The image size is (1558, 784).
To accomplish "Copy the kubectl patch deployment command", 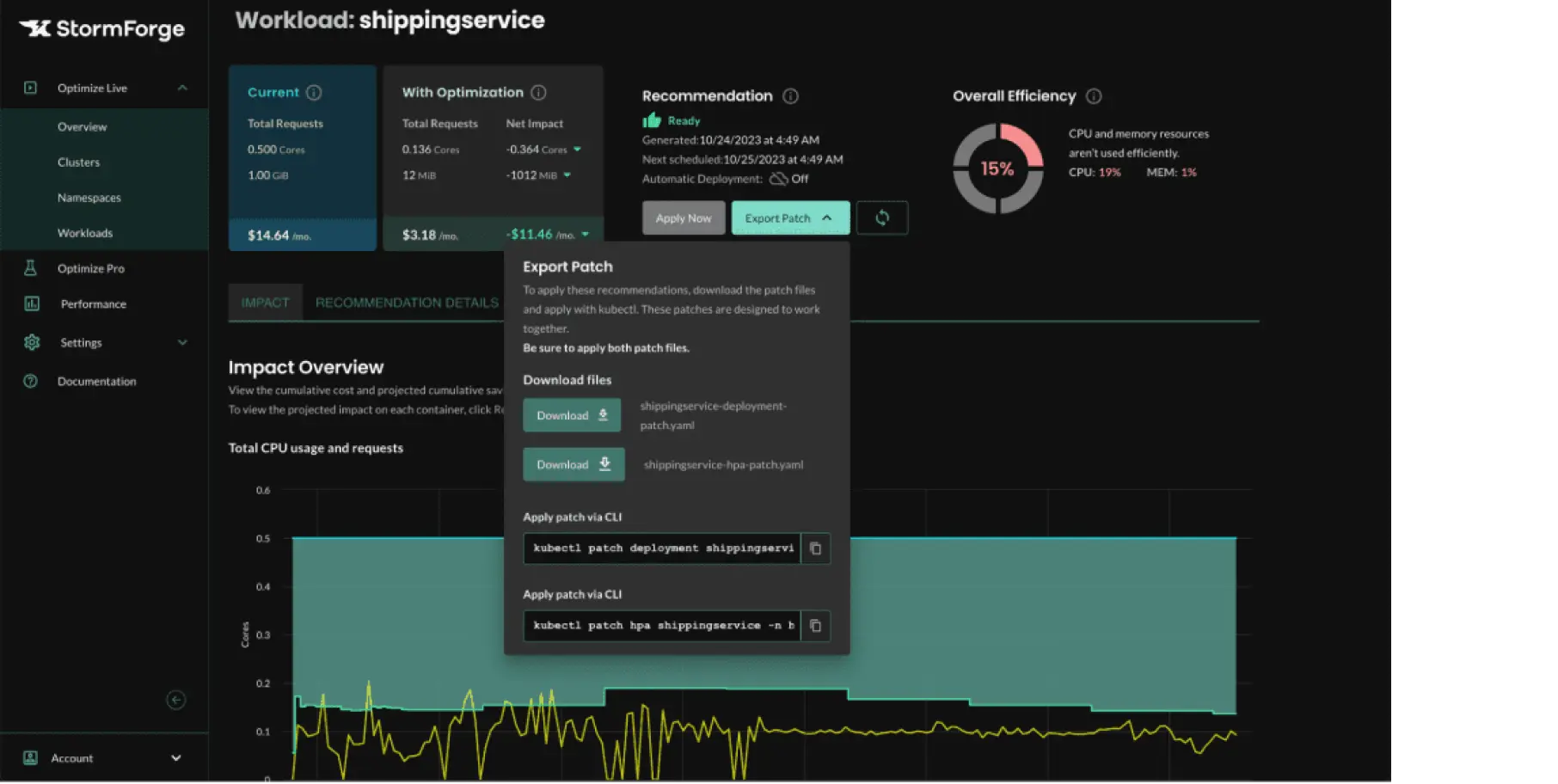I will [815, 548].
